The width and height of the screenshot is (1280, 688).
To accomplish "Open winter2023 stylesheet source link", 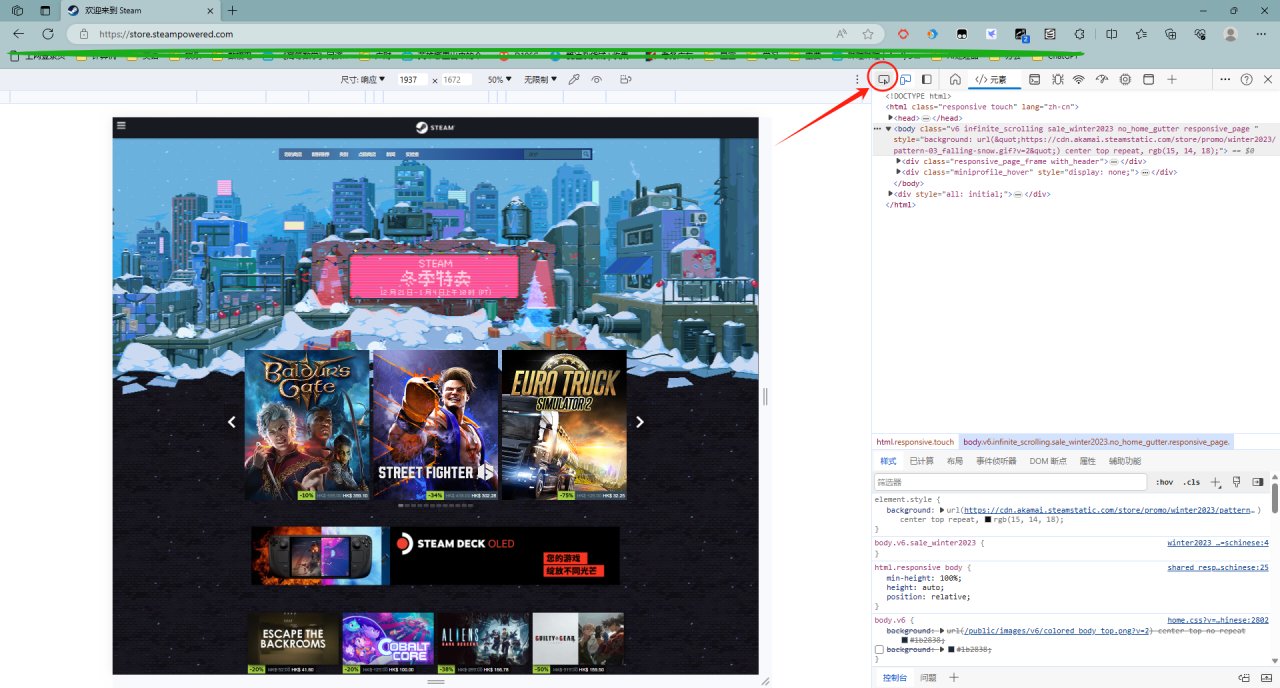I will pos(1218,543).
